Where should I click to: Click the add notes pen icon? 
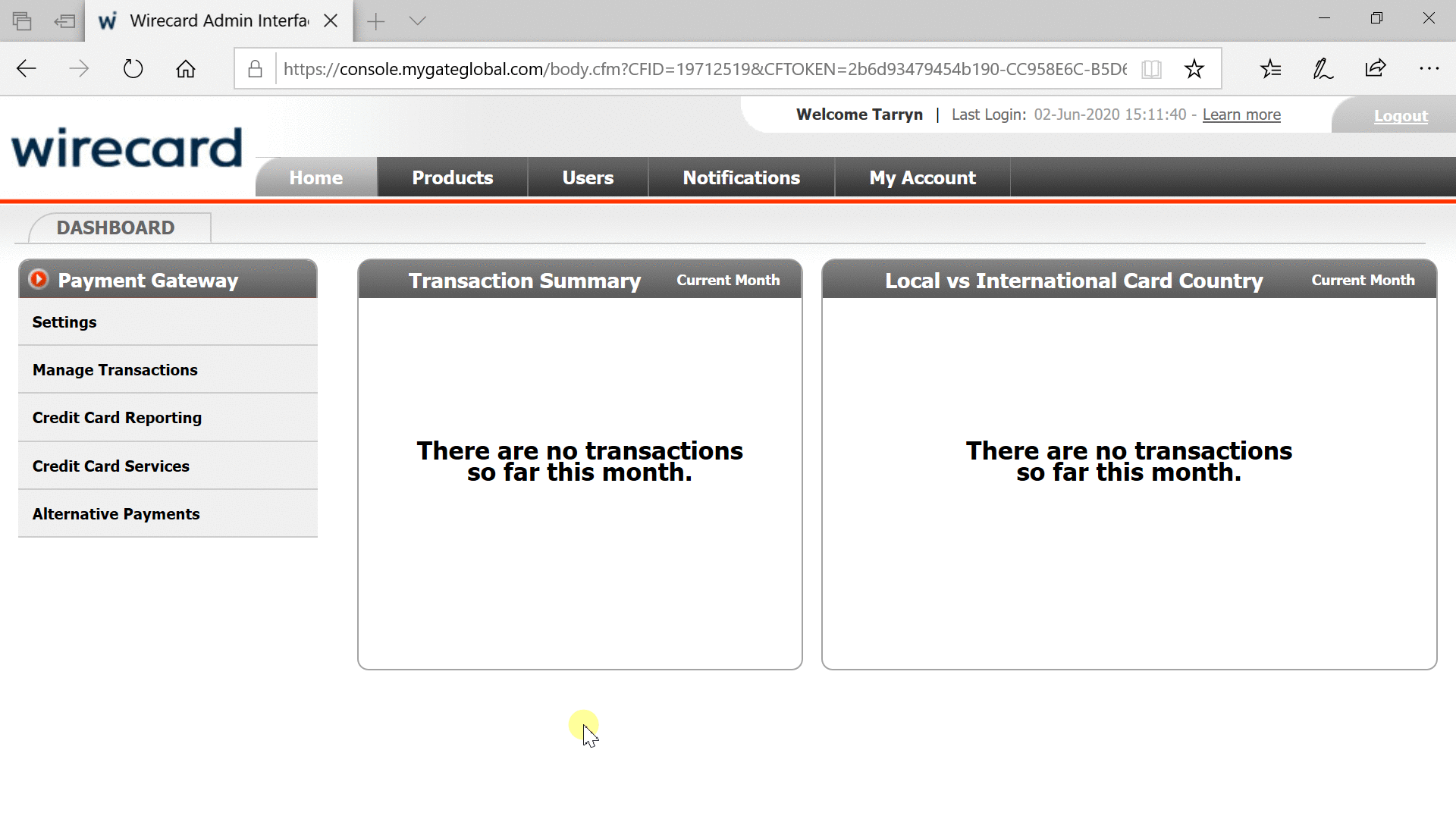tap(1323, 69)
